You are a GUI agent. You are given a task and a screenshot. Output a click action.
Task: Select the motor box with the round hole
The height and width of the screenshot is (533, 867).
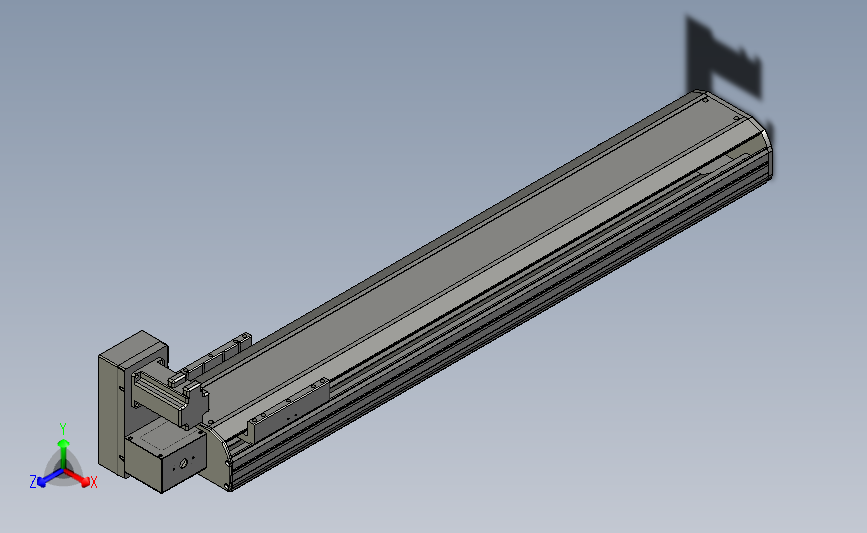point(166,454)
